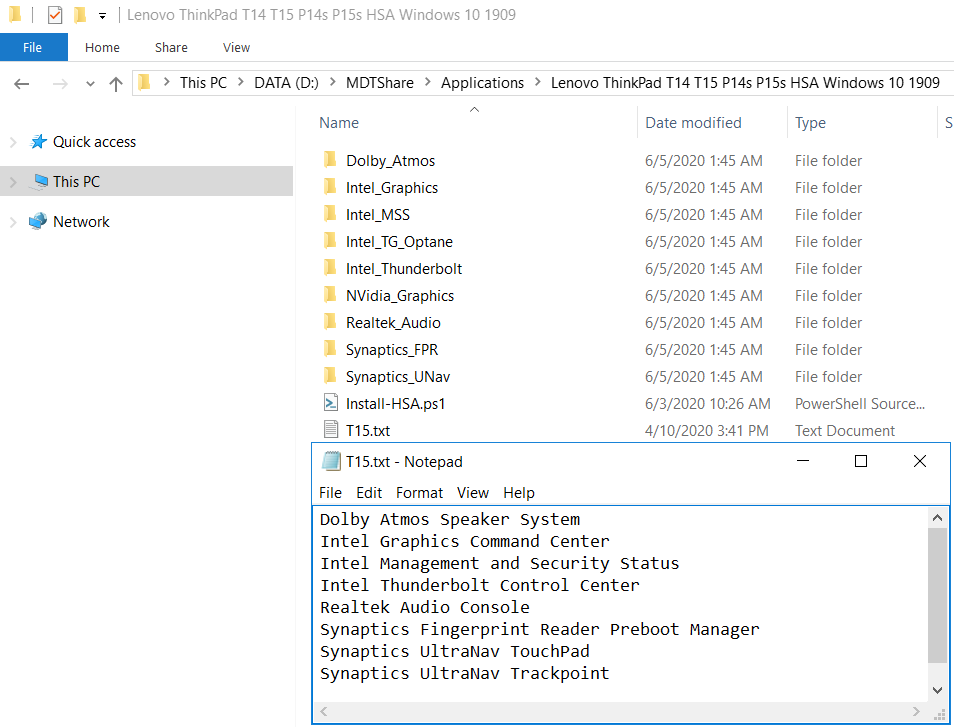Go up one folder level
This screenshot has height=727, width=954.
pyautogui.click(x=116, y=83)
